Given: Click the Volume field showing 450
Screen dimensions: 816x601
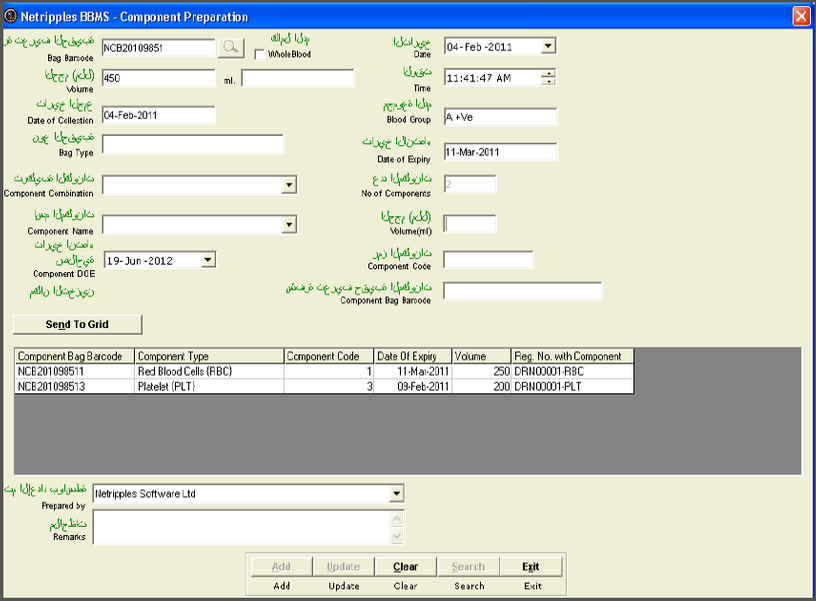Looking at the screenshot, I should pos(158,78).
